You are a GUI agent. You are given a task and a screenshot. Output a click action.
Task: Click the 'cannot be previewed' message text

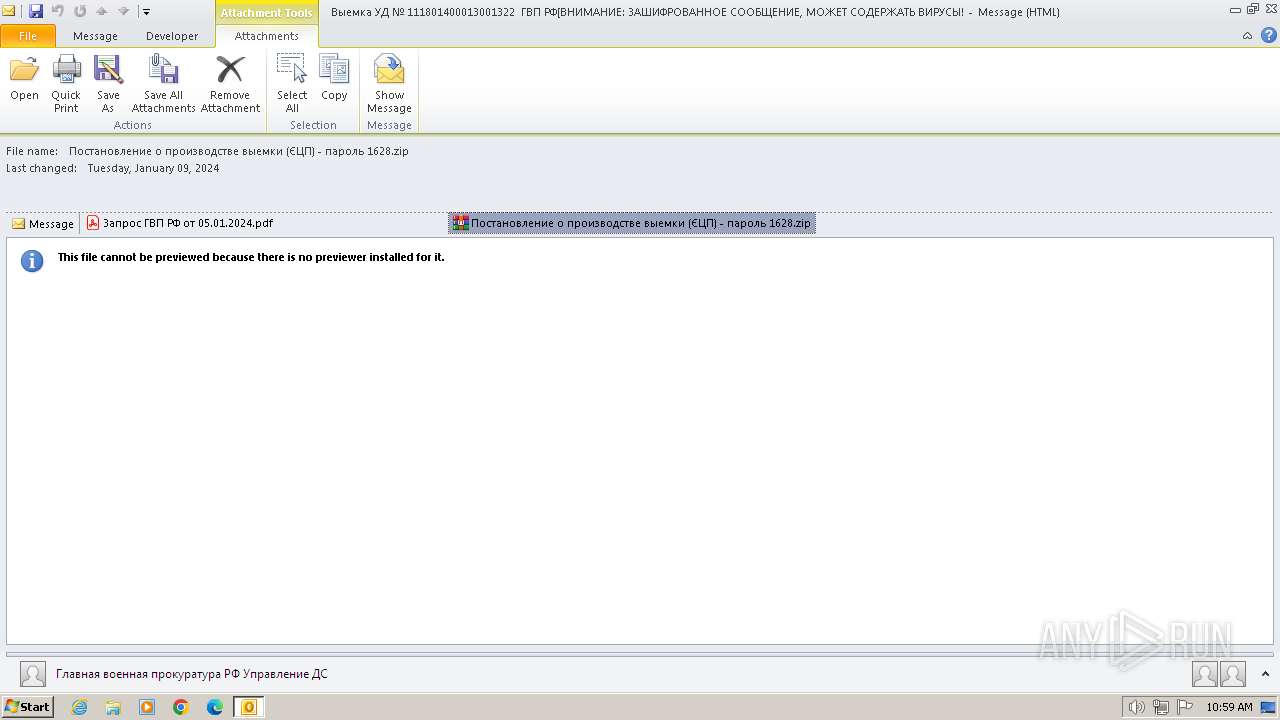point(251,257)
